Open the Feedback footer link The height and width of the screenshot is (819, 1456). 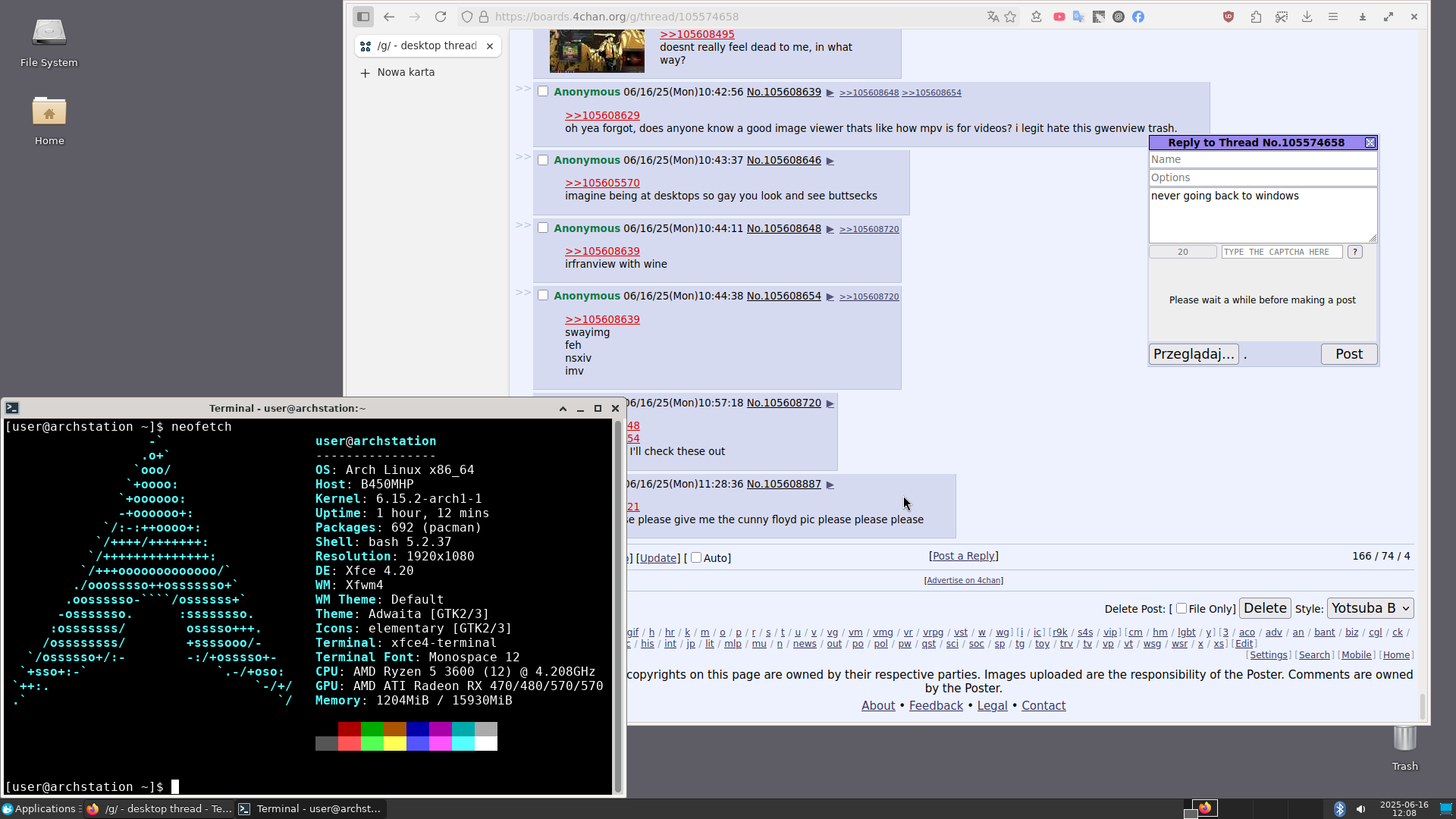(x=936, y=705)
